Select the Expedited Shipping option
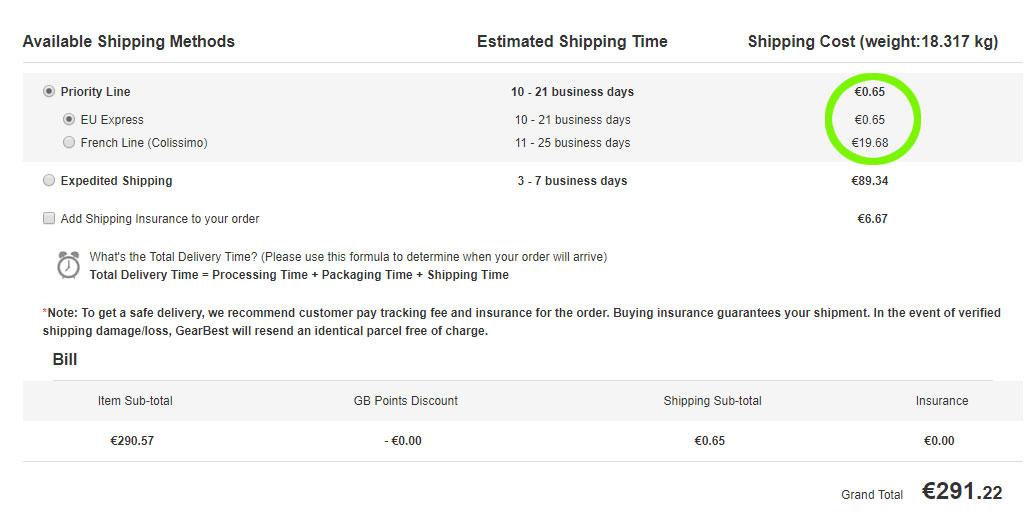 point(49,181)
